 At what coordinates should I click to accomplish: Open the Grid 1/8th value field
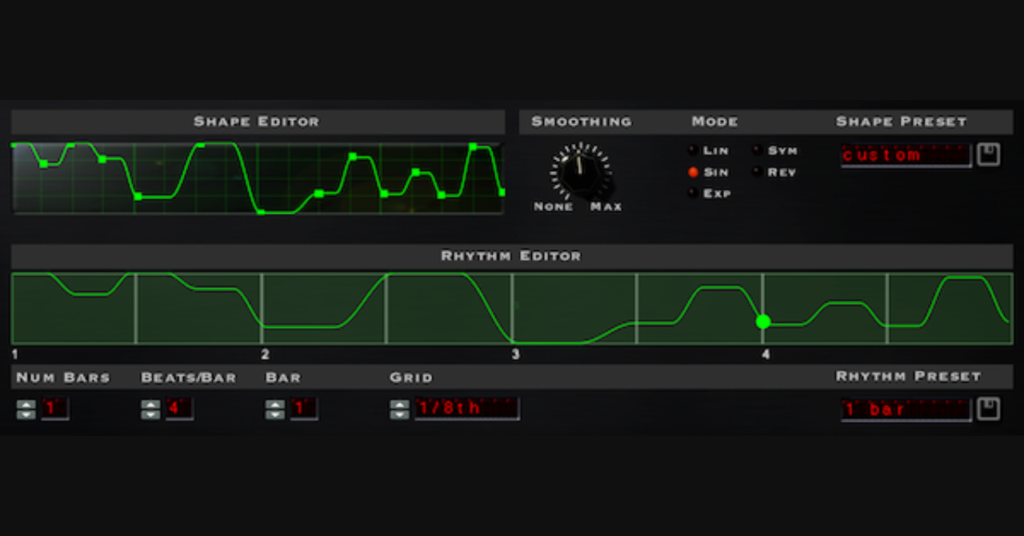point(466,408)
